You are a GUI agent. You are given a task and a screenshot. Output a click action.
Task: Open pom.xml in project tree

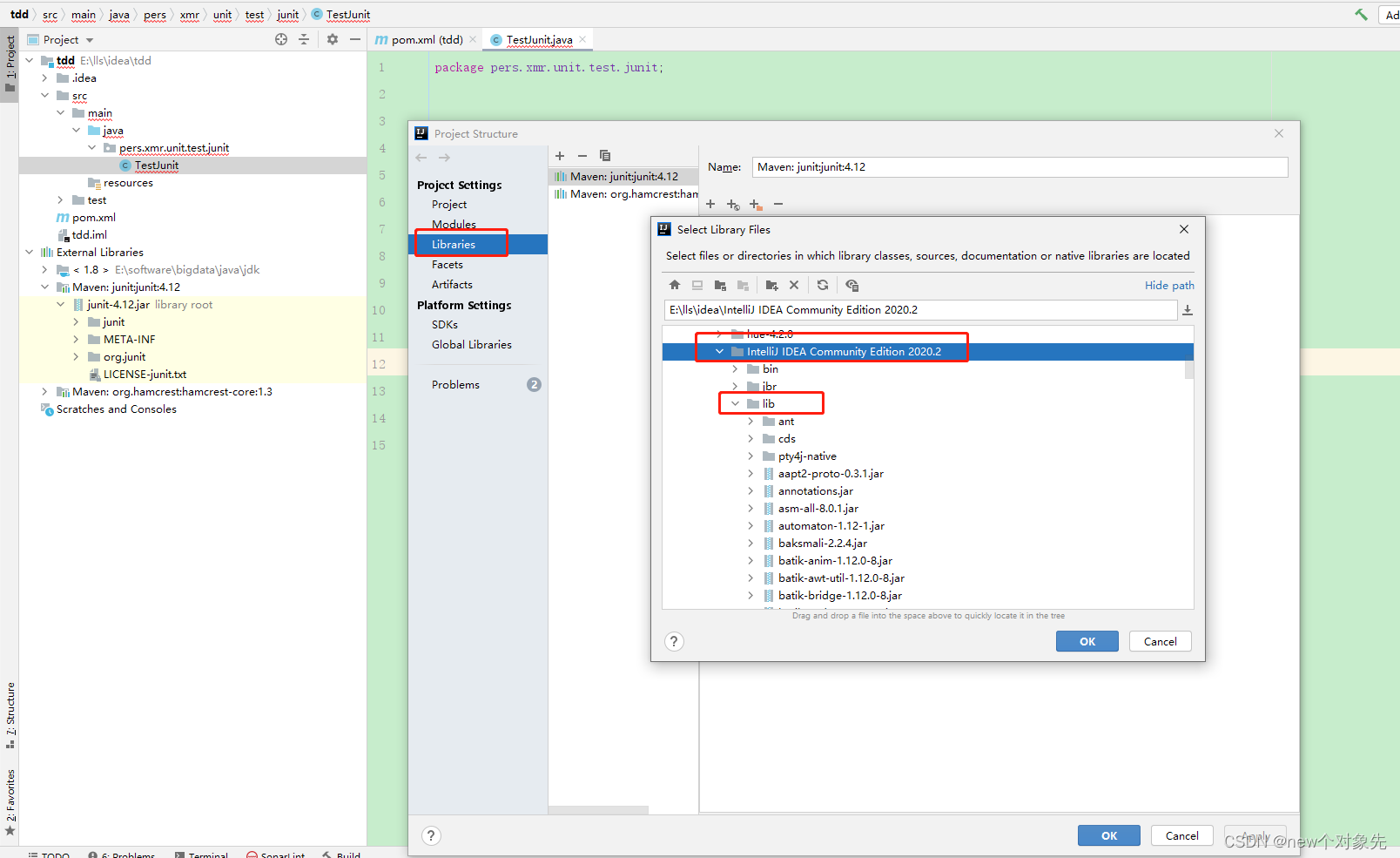94,218
